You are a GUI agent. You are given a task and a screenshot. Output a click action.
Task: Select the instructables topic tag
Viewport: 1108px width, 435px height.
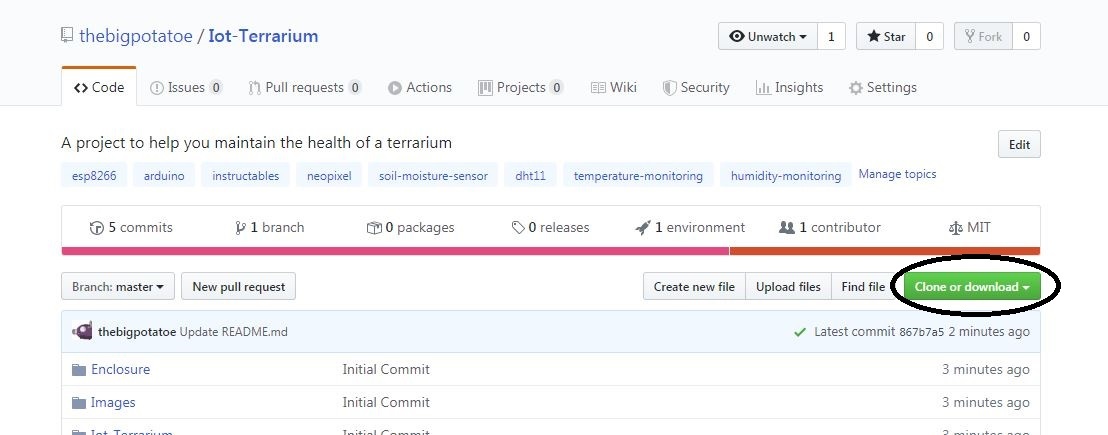tap(246, 176)
